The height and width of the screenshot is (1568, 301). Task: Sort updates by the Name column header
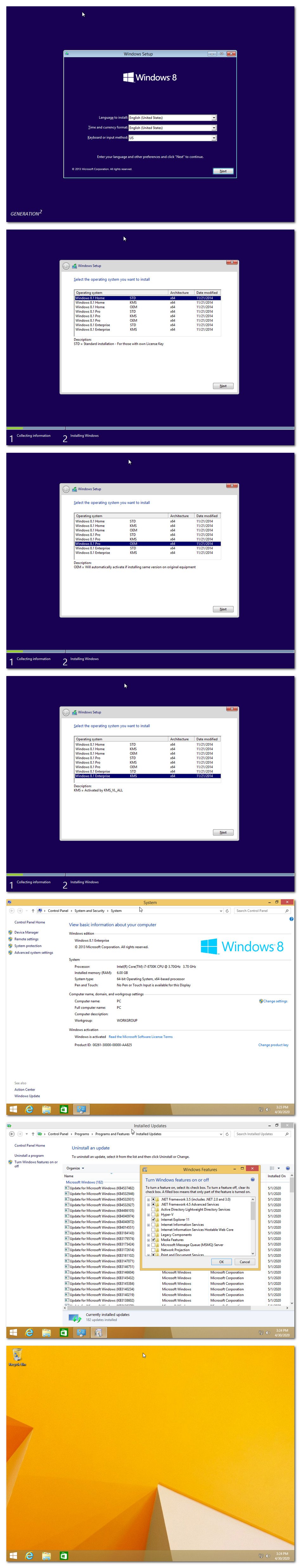(69, 1176)
